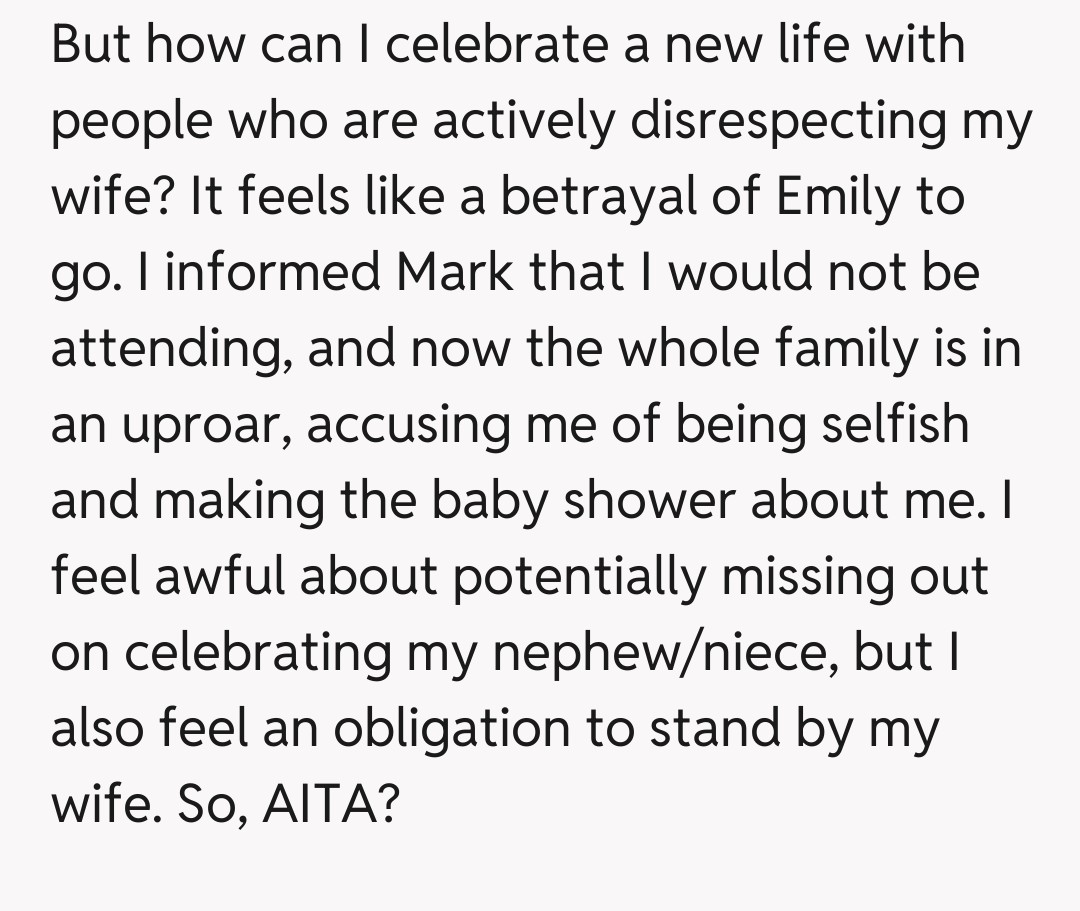
Task: Click the word "informed" in the text
Action: 269,272
